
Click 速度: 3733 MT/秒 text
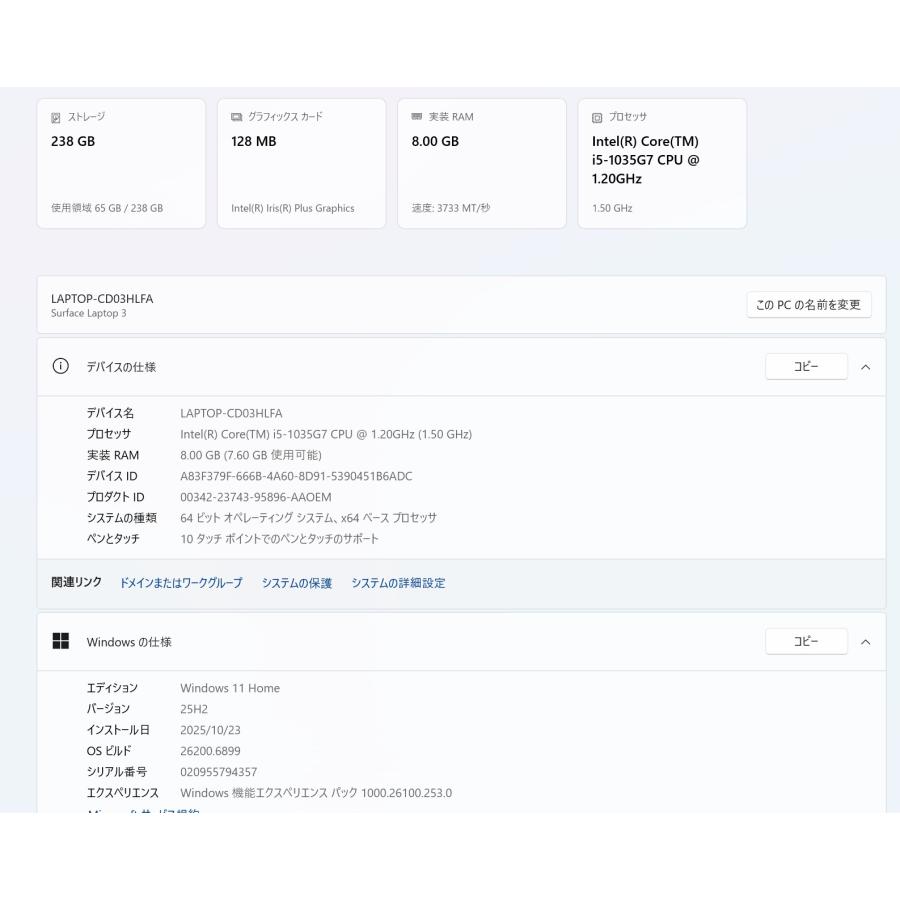click(451, 208)
